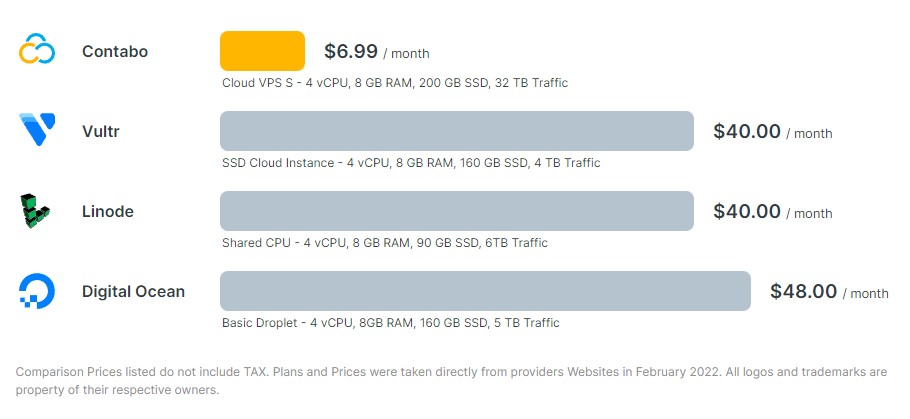Image resolution: width=910 pixels, height=419 pixels.
Task: Select the Vultr provider name
Action: (x=101, y=131)
